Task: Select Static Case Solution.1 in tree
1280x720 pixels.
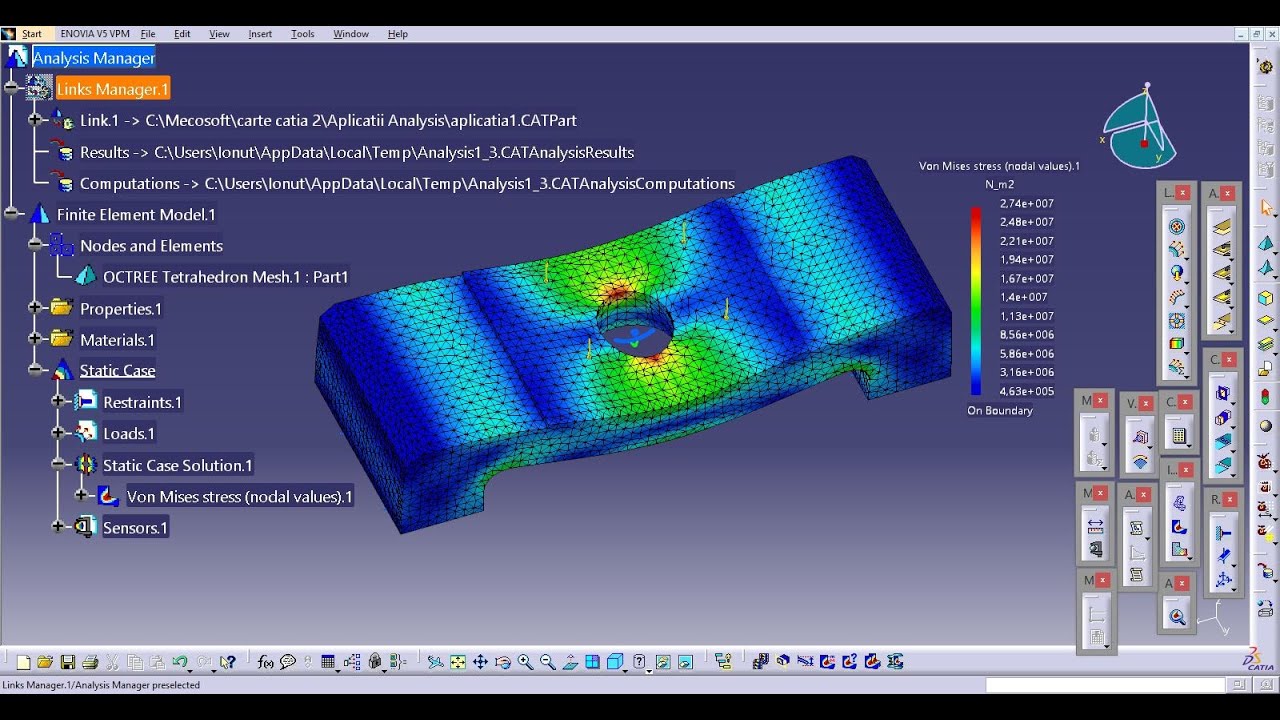Action: (178, 465)
